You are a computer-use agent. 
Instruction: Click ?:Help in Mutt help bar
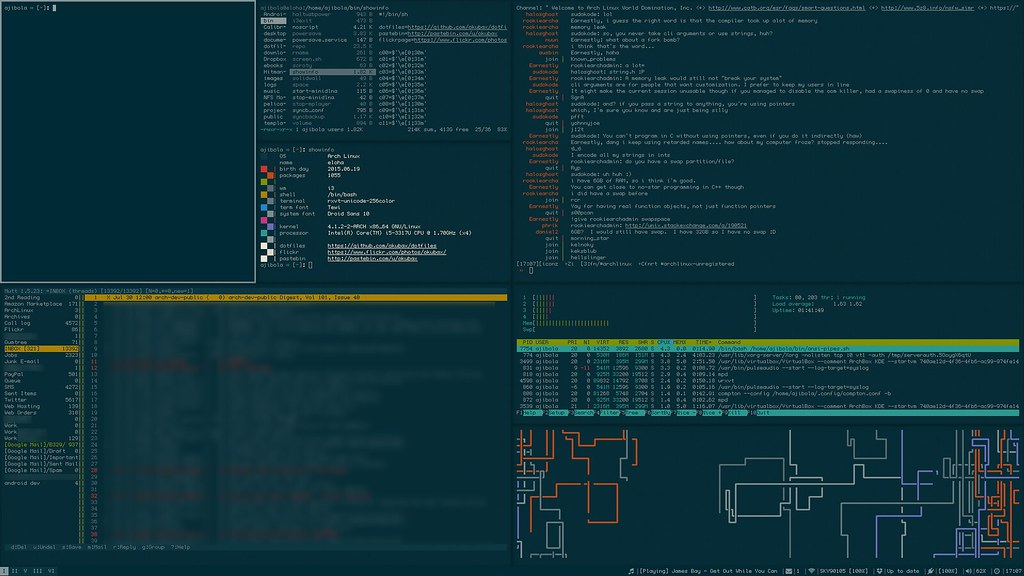[180, 547]
